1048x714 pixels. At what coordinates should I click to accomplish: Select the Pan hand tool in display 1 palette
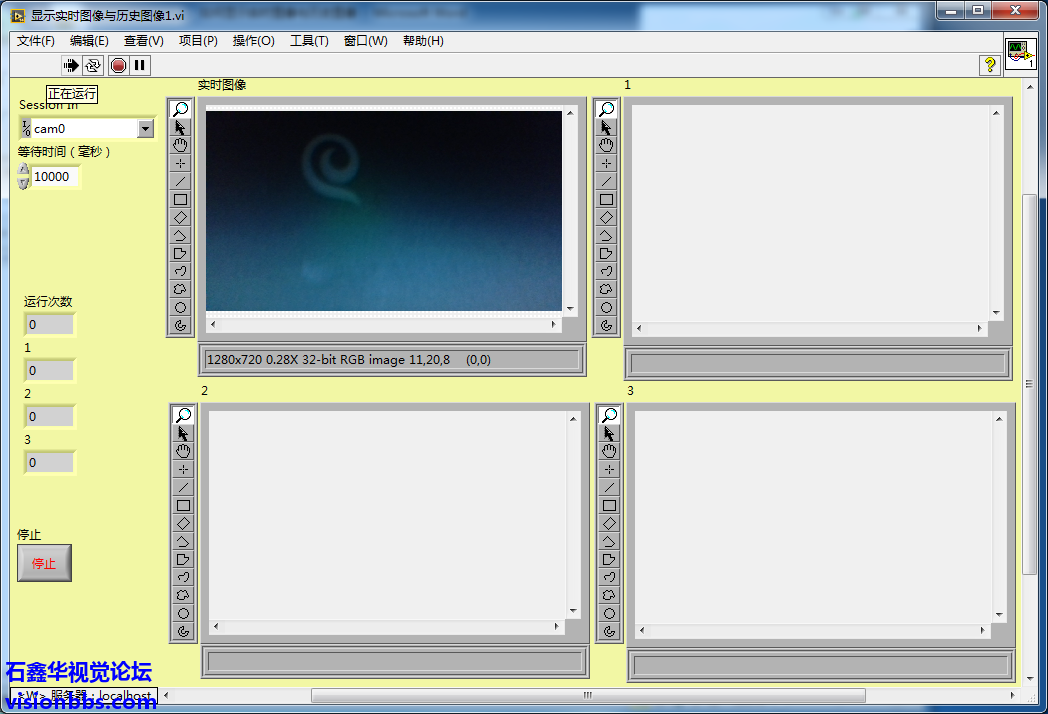[606, 145]
